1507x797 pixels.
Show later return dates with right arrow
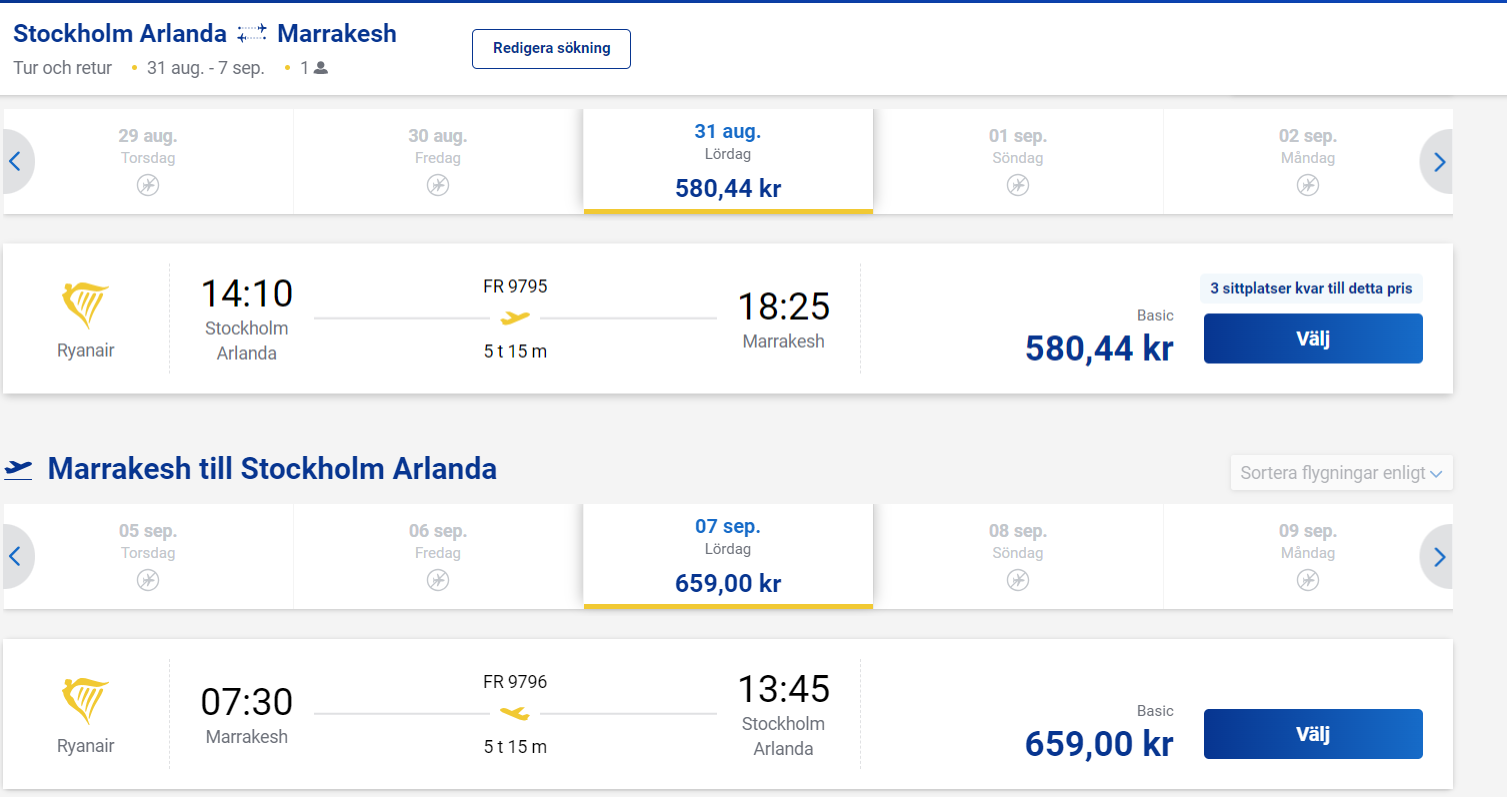[x=1437, y=556]
